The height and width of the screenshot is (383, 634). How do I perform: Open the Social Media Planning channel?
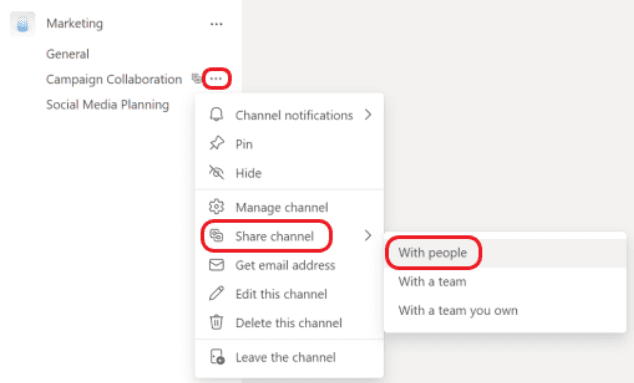click(108, 105)
